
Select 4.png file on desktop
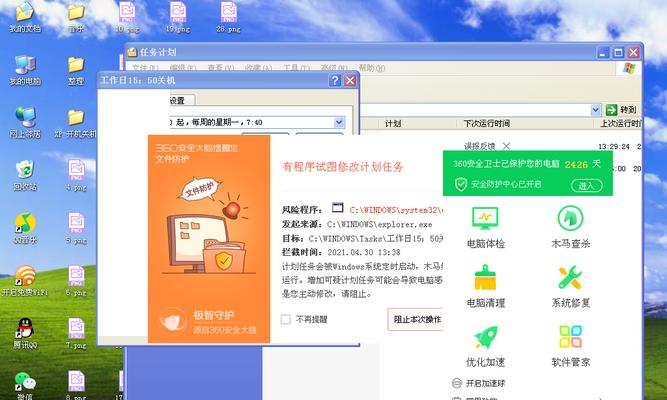[76, 176]
